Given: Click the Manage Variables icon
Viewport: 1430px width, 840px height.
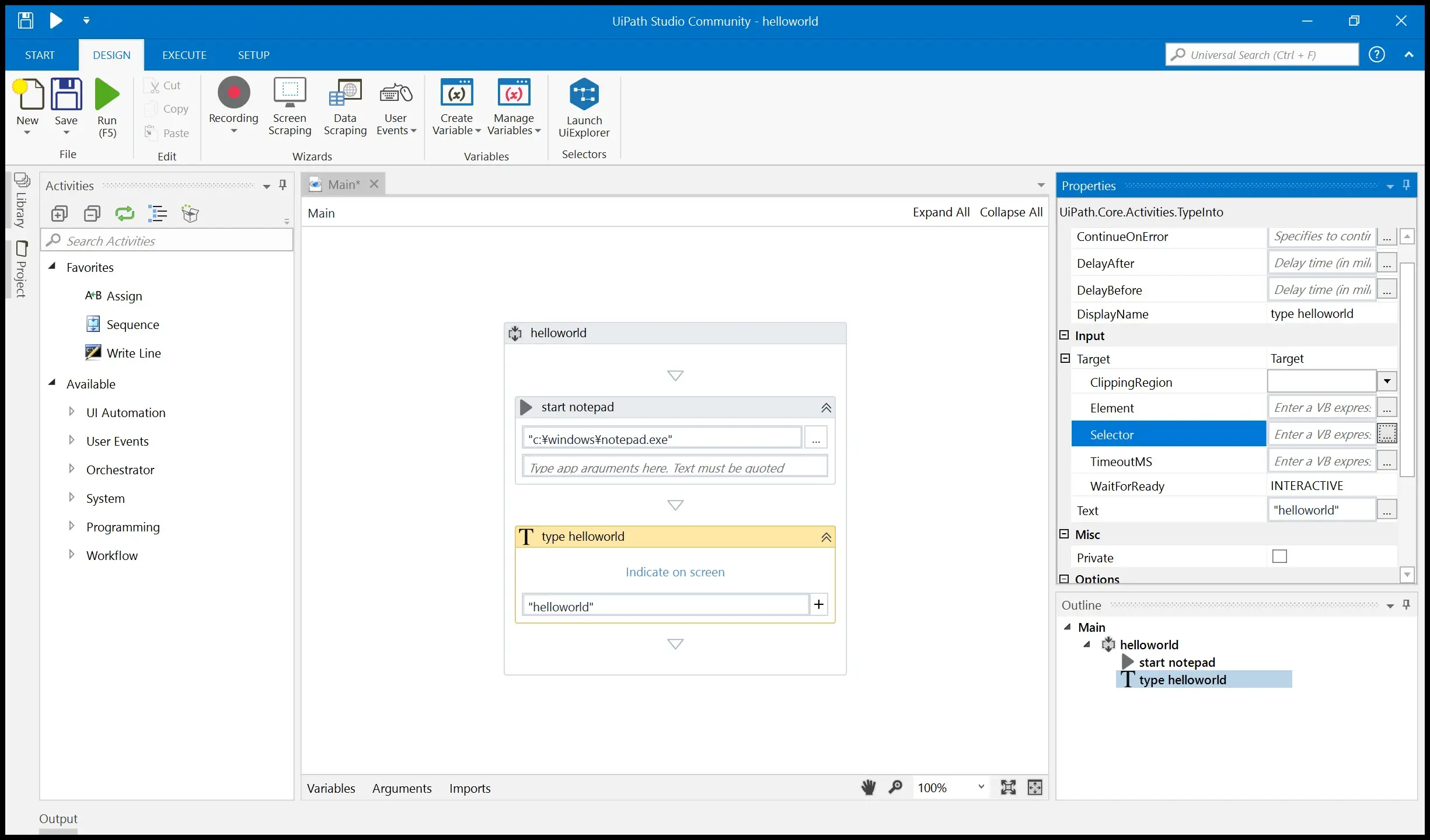Looking at the screenshot, I should (x=514, y=93).
